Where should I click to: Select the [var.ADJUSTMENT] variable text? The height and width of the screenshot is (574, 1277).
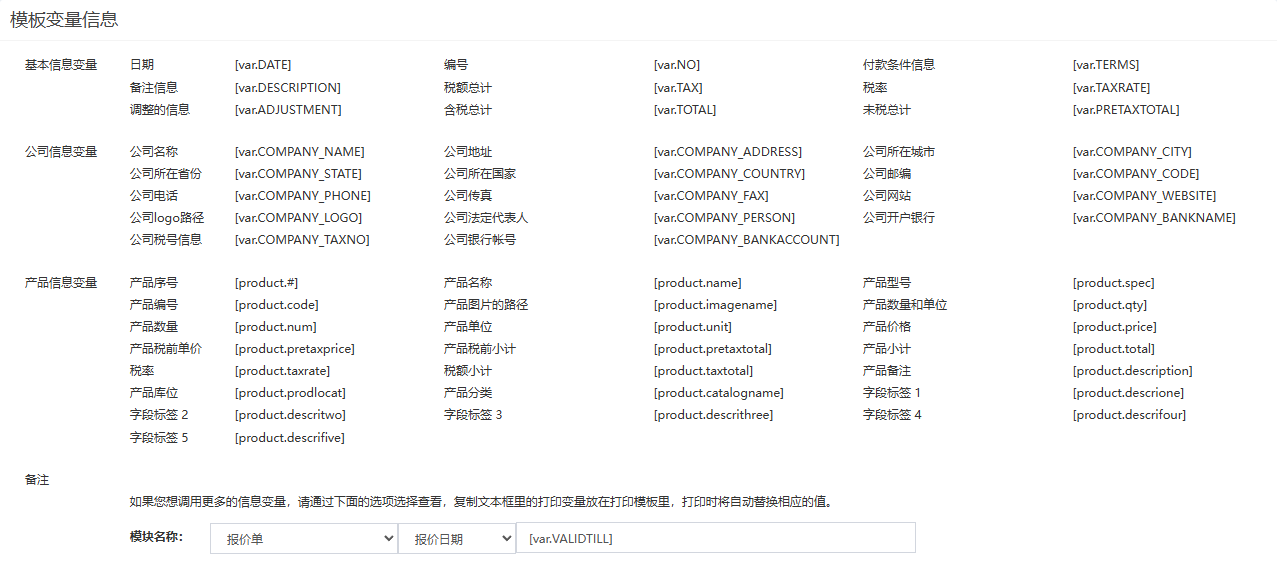288,110
